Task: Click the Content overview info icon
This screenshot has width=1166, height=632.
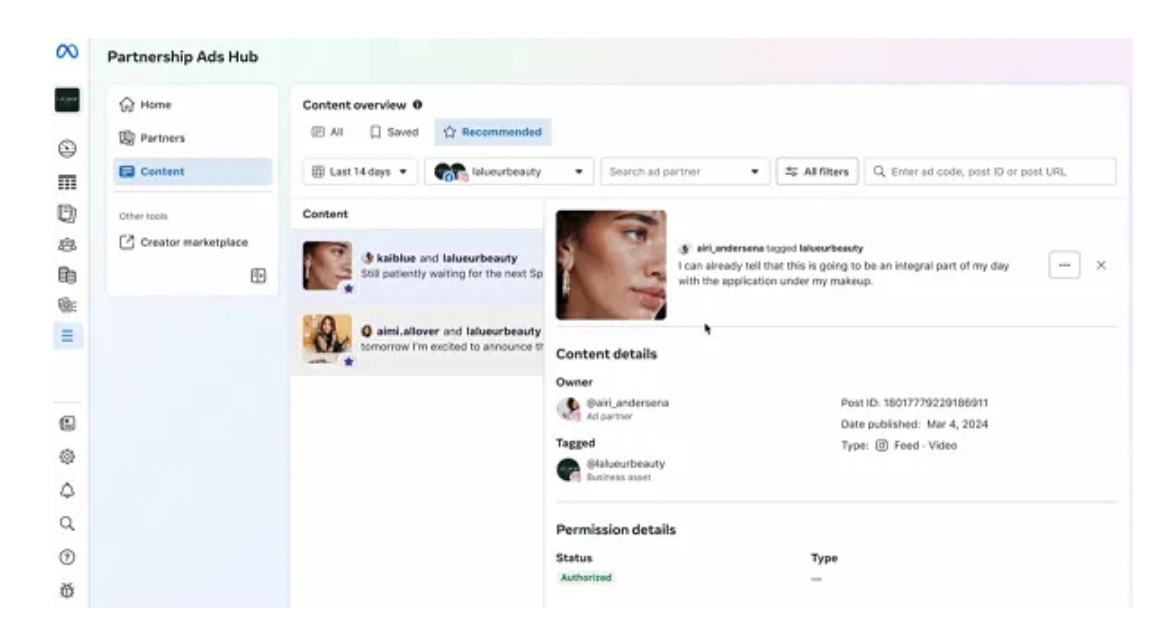Action: [417, 105]
